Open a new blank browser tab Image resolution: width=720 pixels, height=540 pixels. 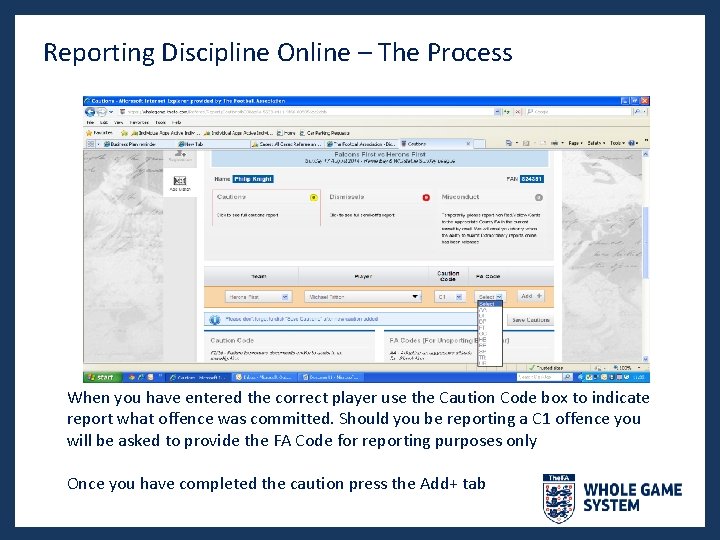click(x=479, y=144)
